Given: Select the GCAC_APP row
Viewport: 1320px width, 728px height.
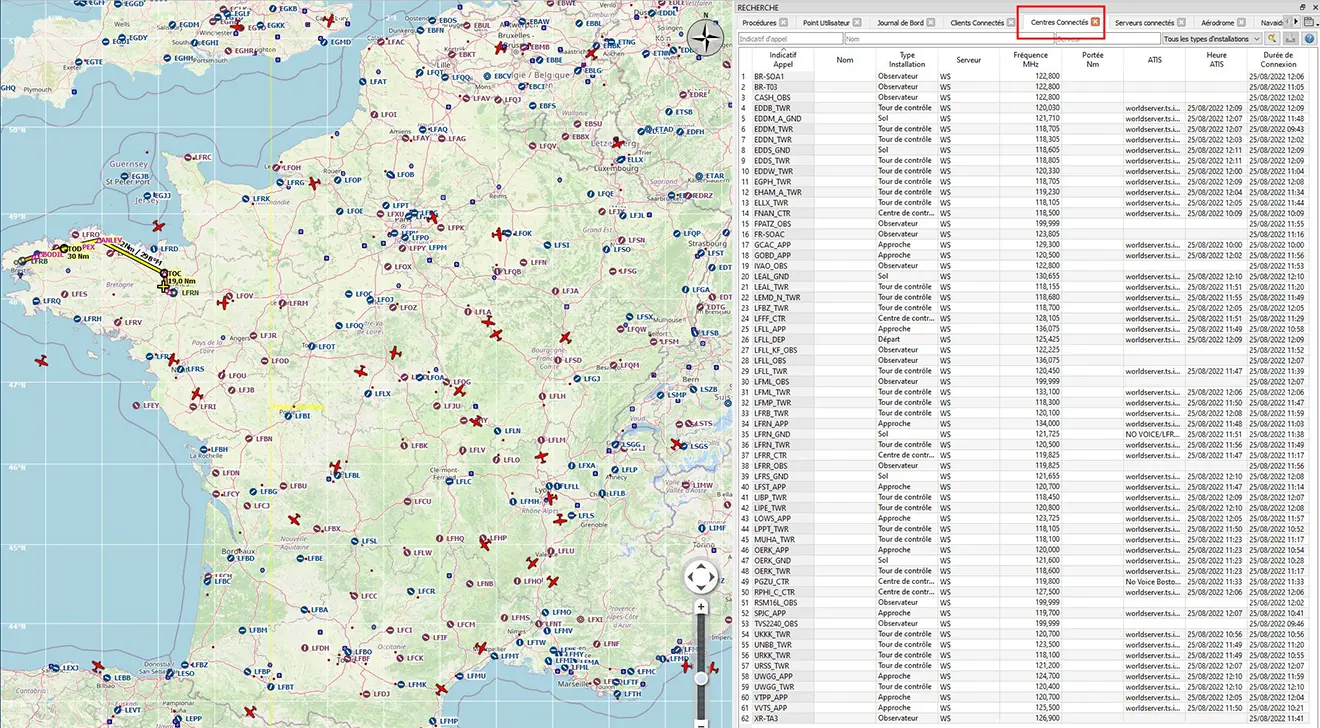Looking at the screenshot, I should click(x=1022, y=244).
